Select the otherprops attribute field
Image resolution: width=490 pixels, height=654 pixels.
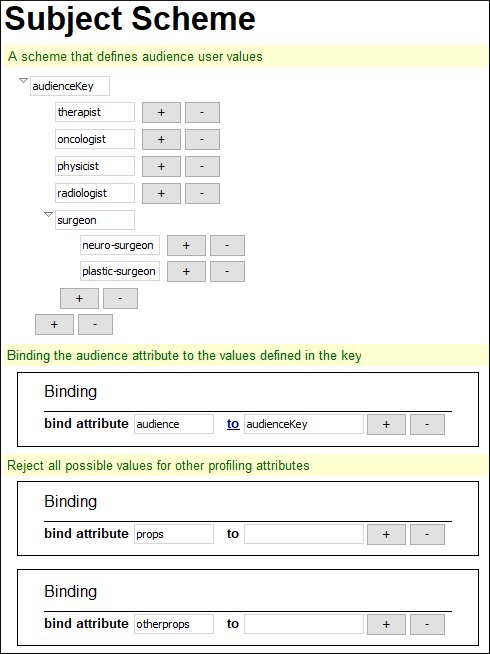tap(174, 624)
